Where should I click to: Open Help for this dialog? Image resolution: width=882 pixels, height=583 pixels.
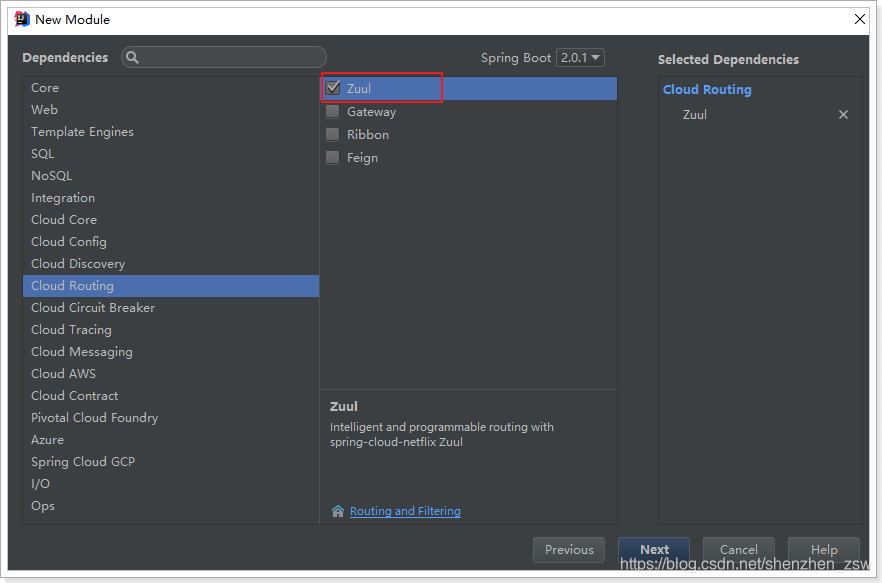pos(824,550)
